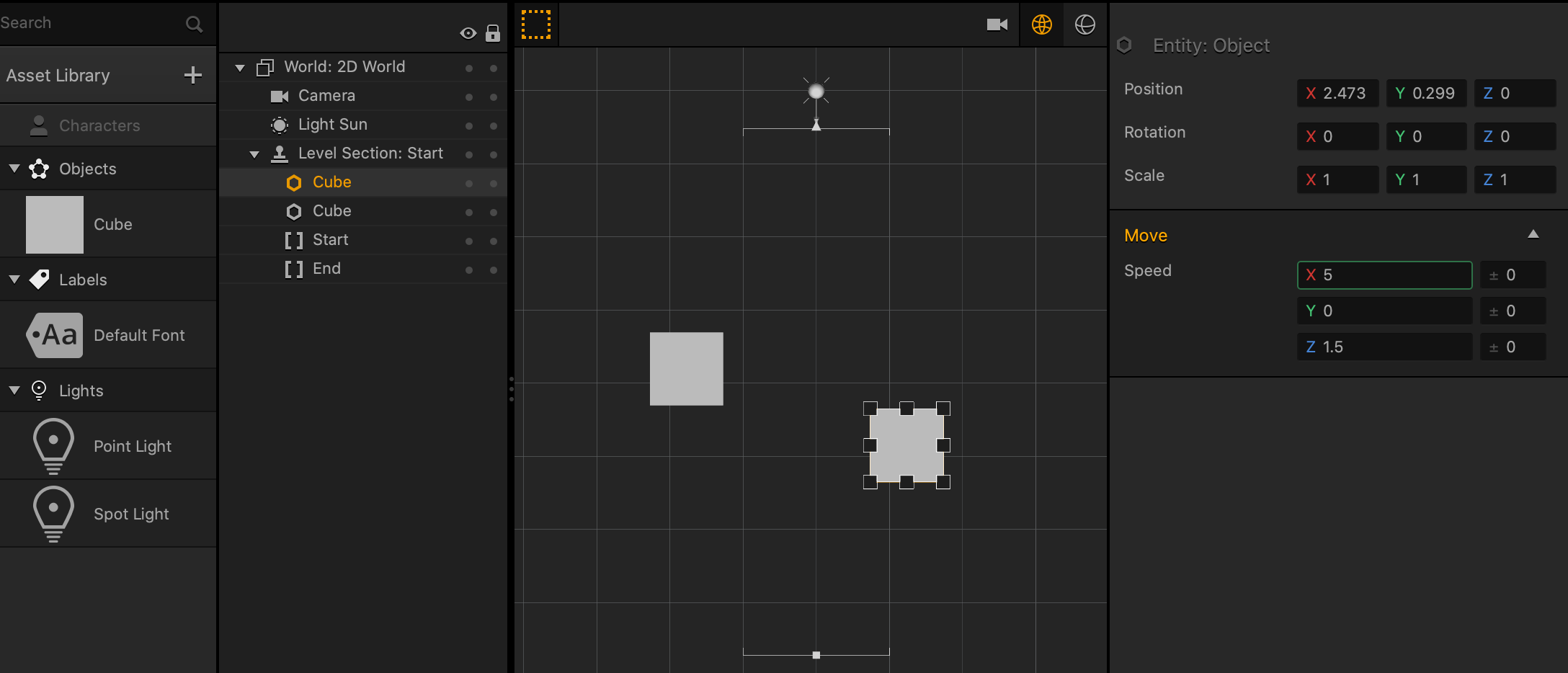Select the End item in hierarchy

pyautogui.click(x=363, y=269)
